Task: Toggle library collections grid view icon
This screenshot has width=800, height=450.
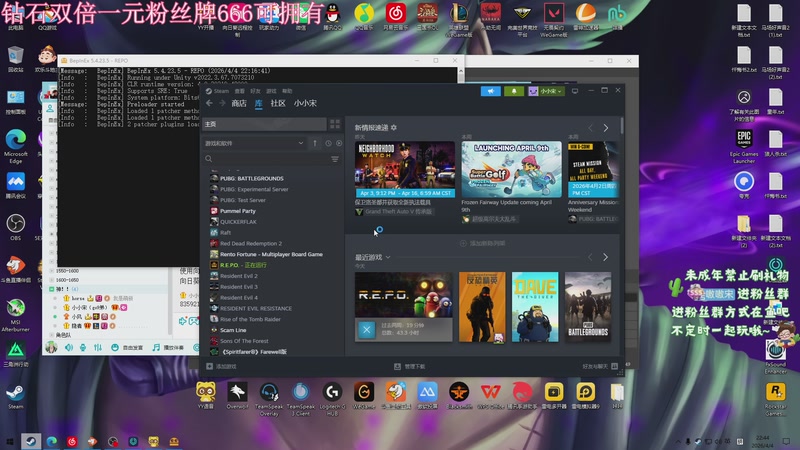Action: [x=335, y=124]
